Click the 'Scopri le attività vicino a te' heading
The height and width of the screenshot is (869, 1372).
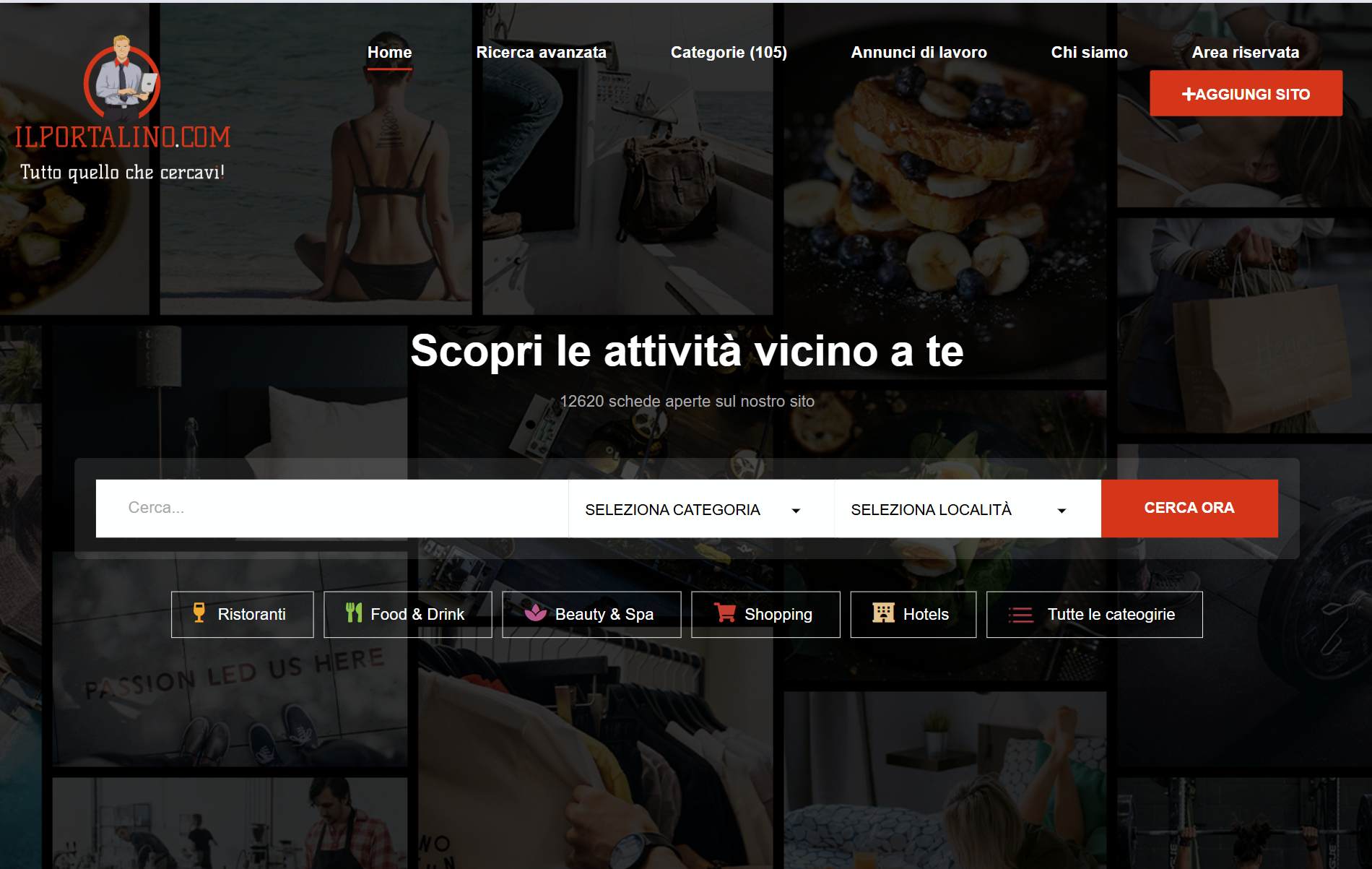coord(687,351)
